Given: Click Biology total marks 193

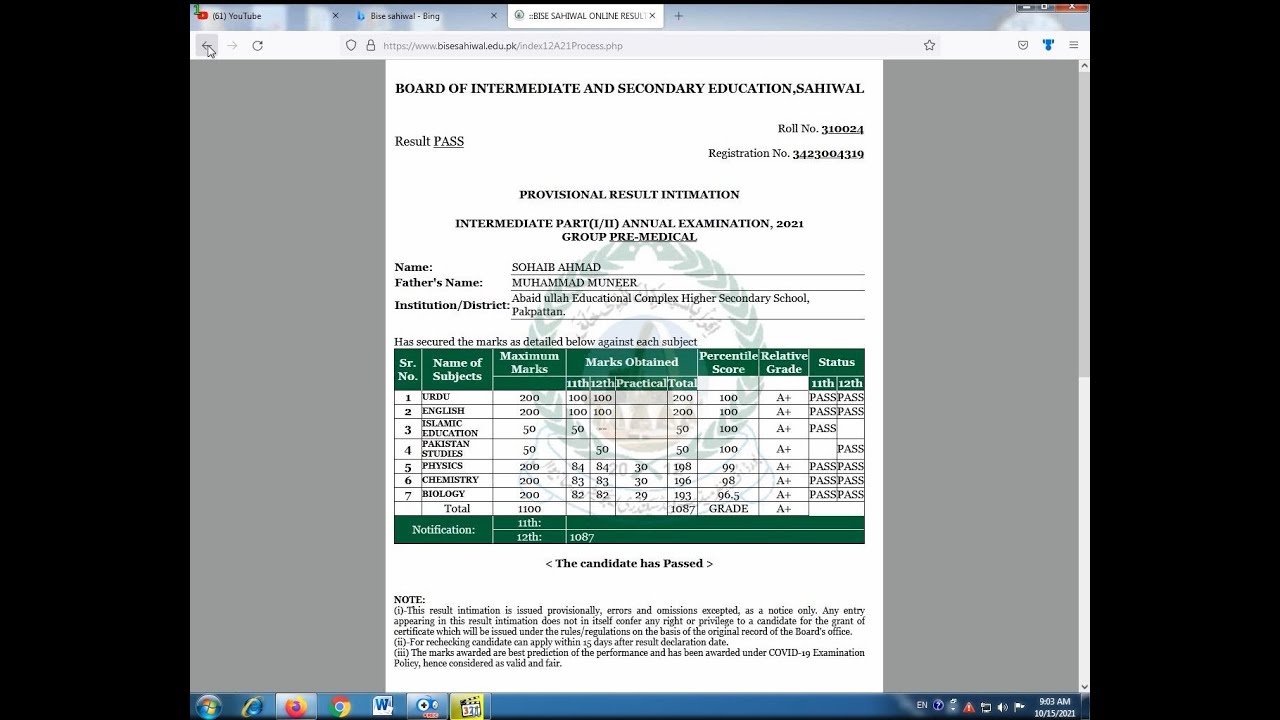Looking at the screenshot, I should point(682,495).
